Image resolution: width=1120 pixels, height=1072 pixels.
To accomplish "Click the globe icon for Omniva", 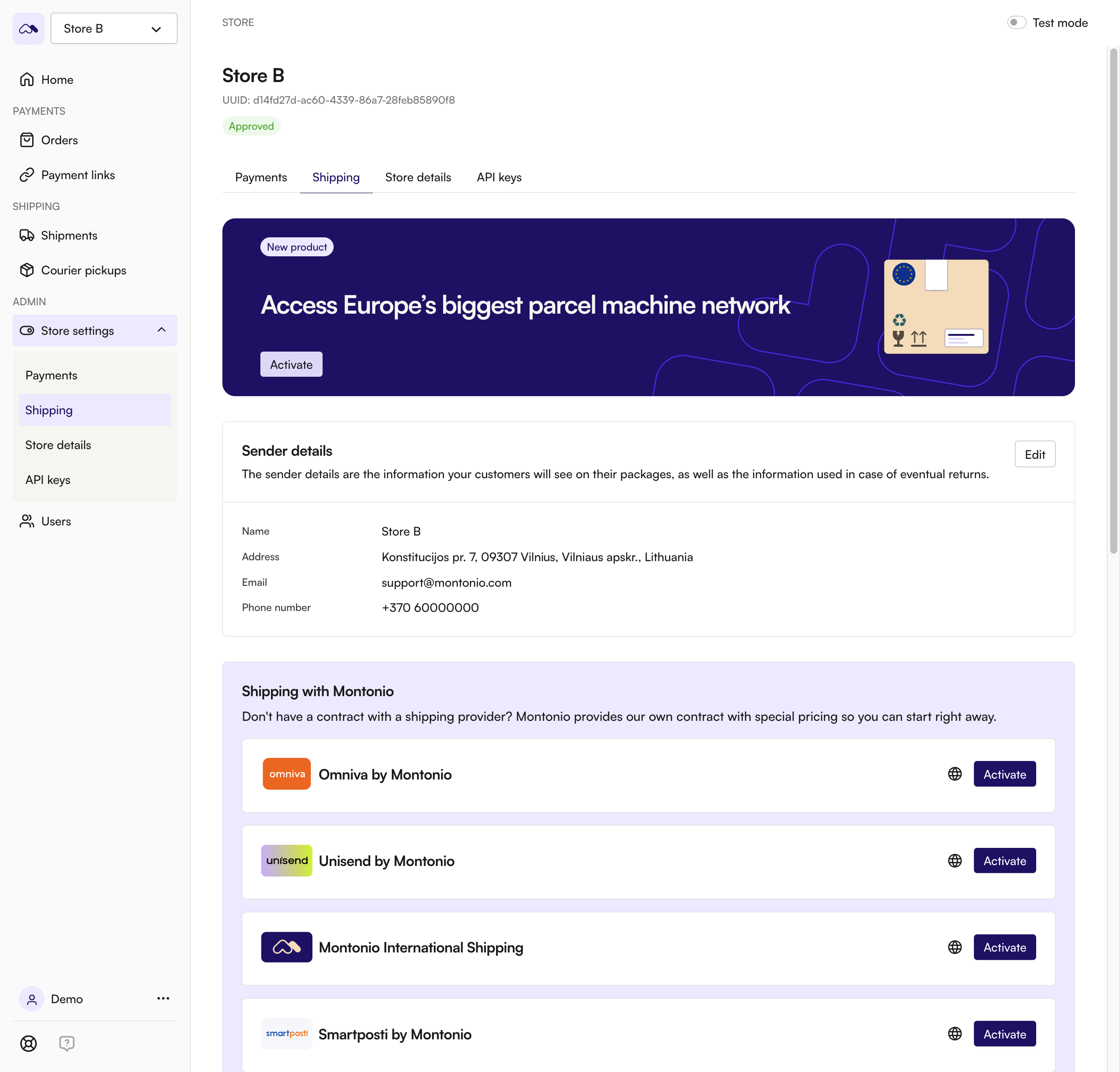I will click(x=954, y=774).
